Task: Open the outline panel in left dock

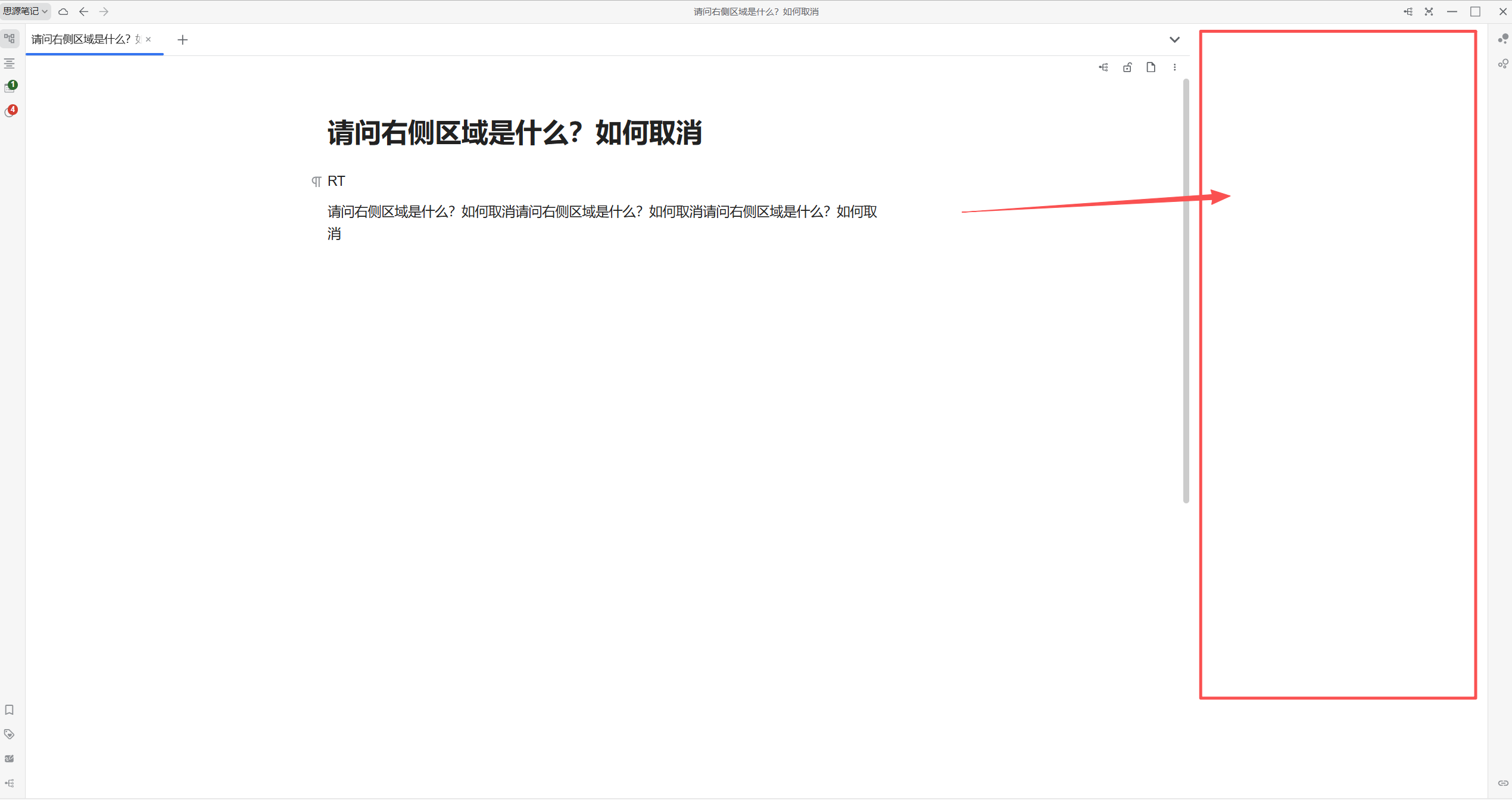Action: 10,63
